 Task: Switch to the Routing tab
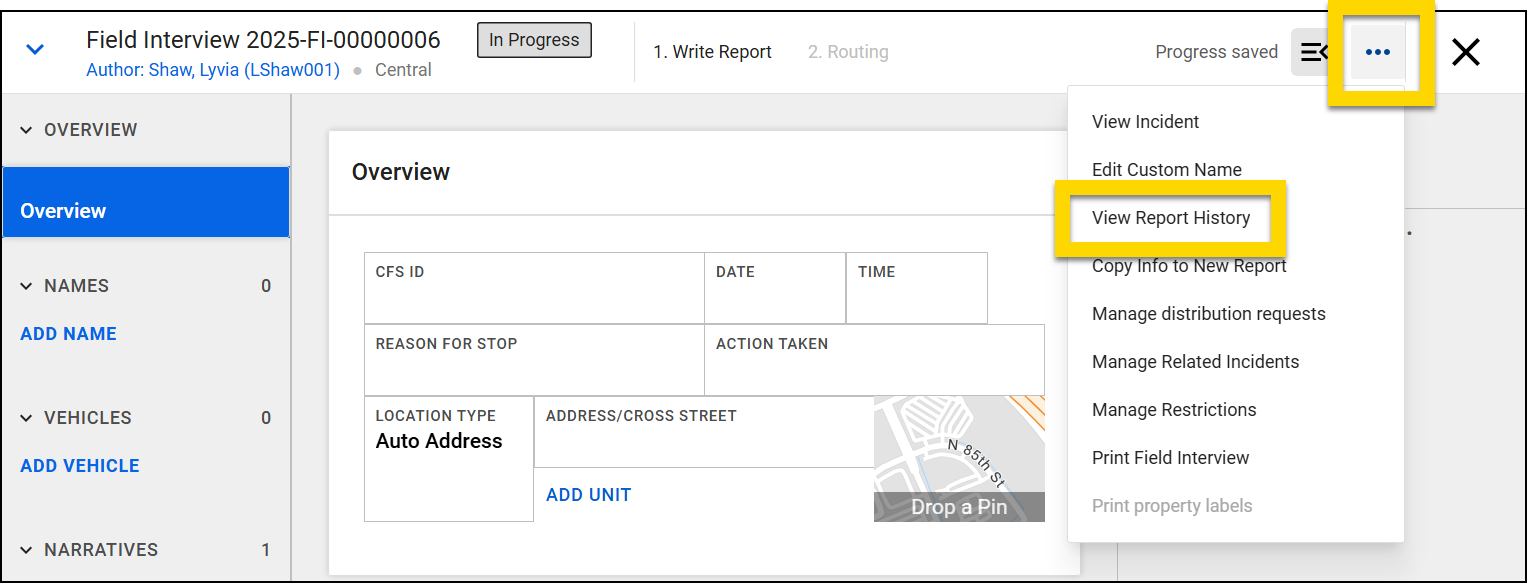click(847, 51)
